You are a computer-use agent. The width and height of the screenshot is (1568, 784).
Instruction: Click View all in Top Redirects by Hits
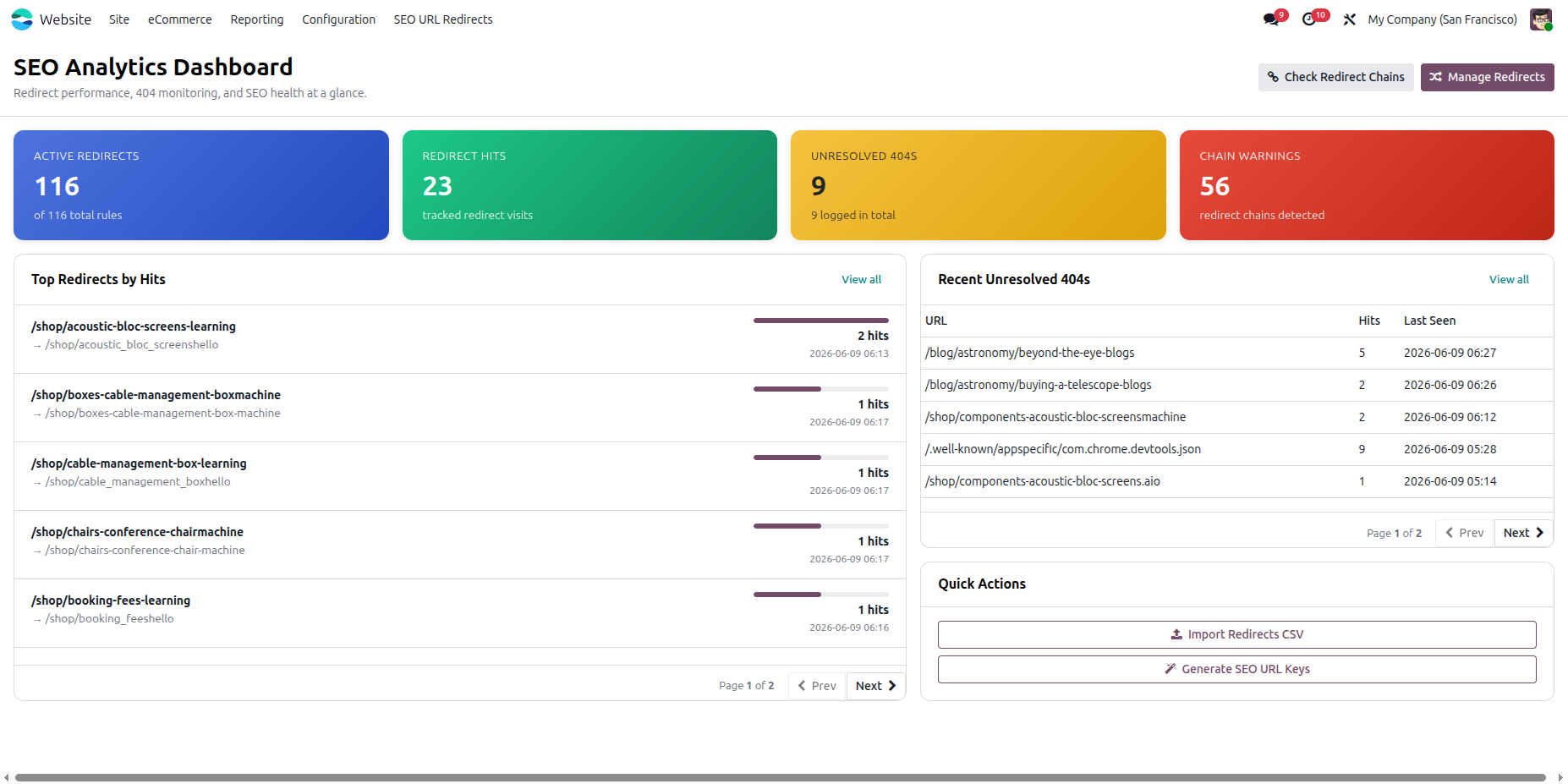(x=861, y=280)
